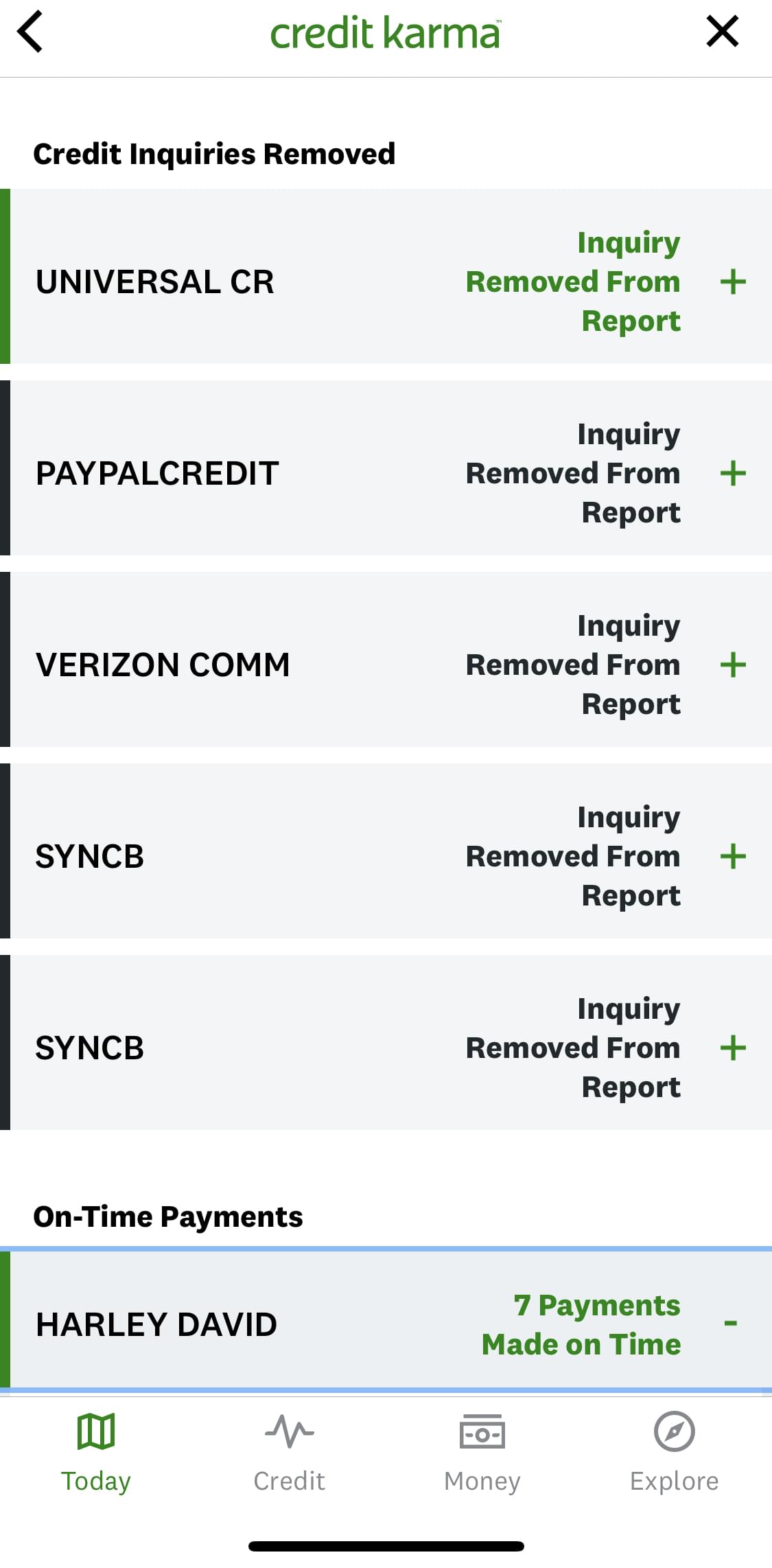The width and height of the screenshot is (772, 1568).
Task: Select the PAYPALCREDIT row name
Action: tap(157, 473)
